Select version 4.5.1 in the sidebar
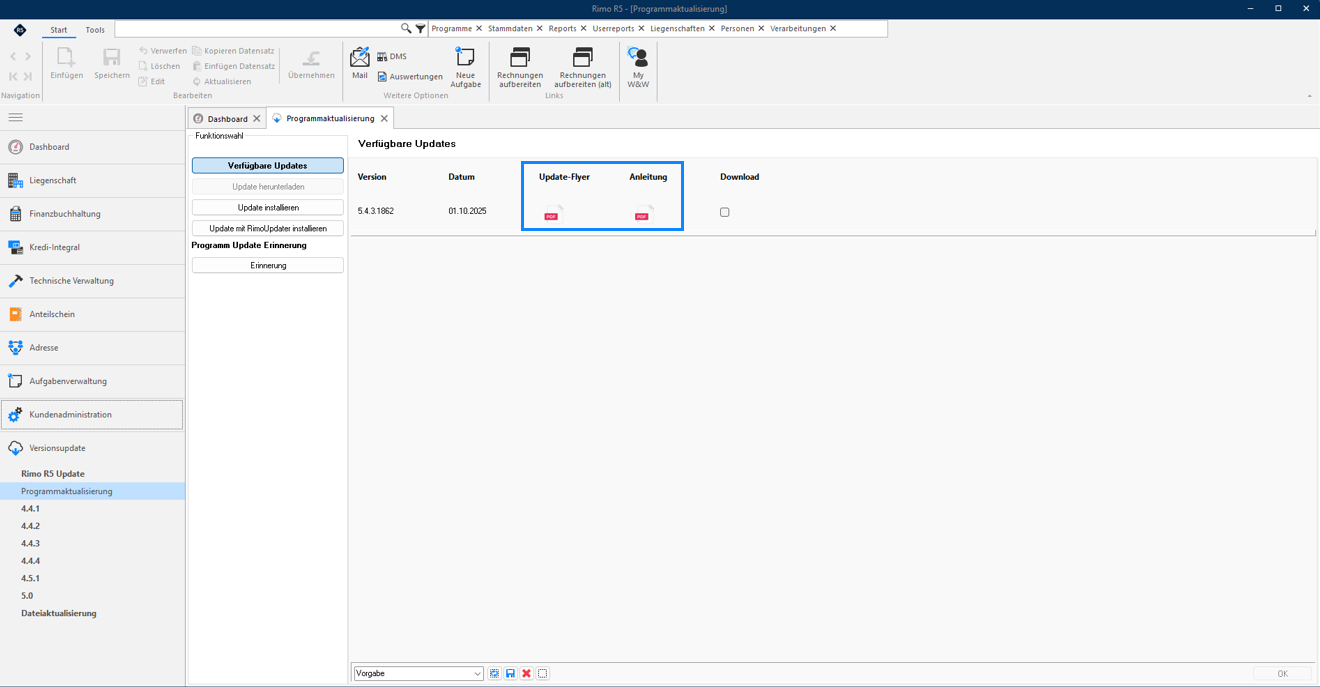The height and width of the screenshot is (687, 1320). 31,578
